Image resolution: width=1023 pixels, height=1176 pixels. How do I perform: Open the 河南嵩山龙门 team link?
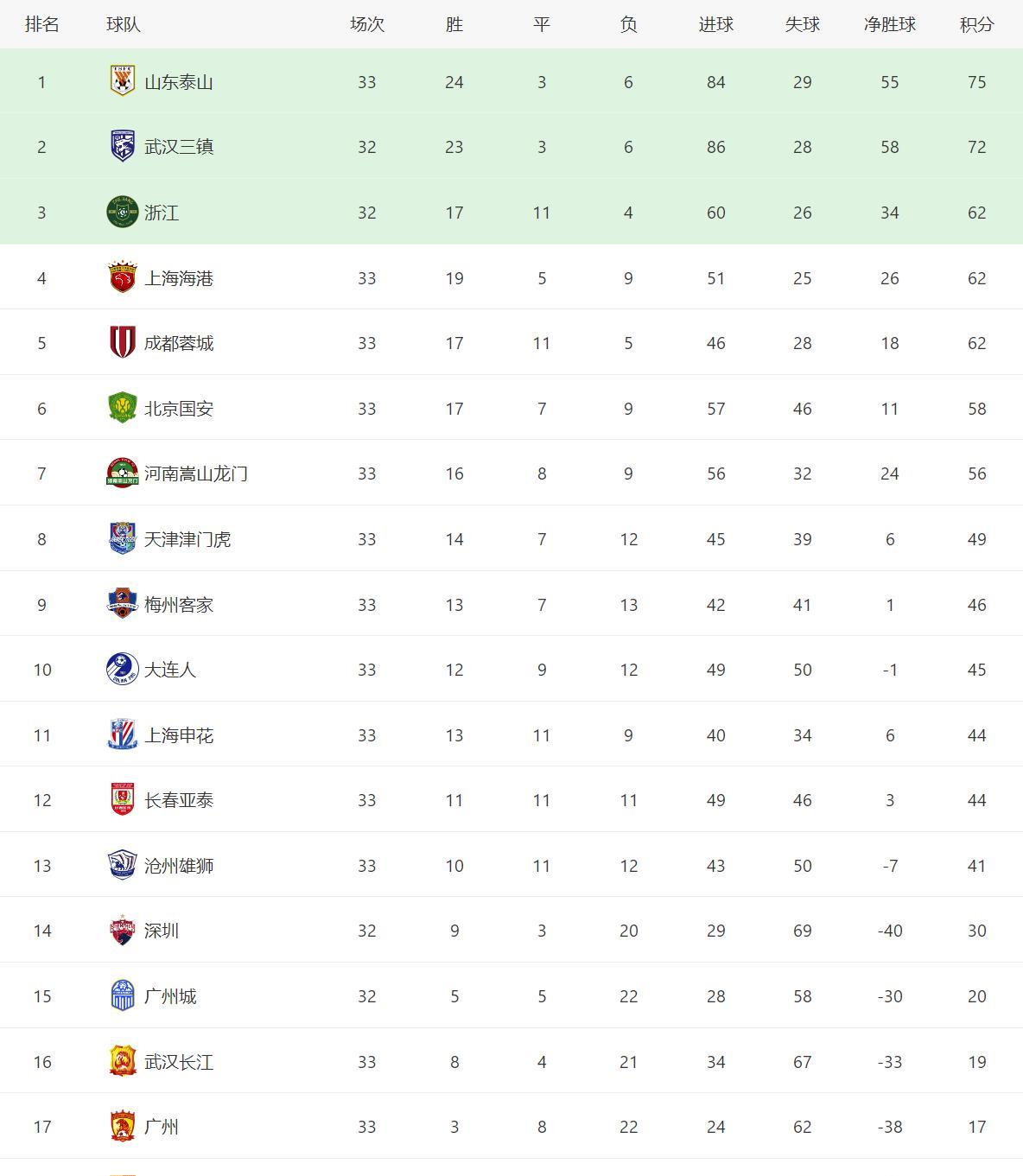(196, 474)
